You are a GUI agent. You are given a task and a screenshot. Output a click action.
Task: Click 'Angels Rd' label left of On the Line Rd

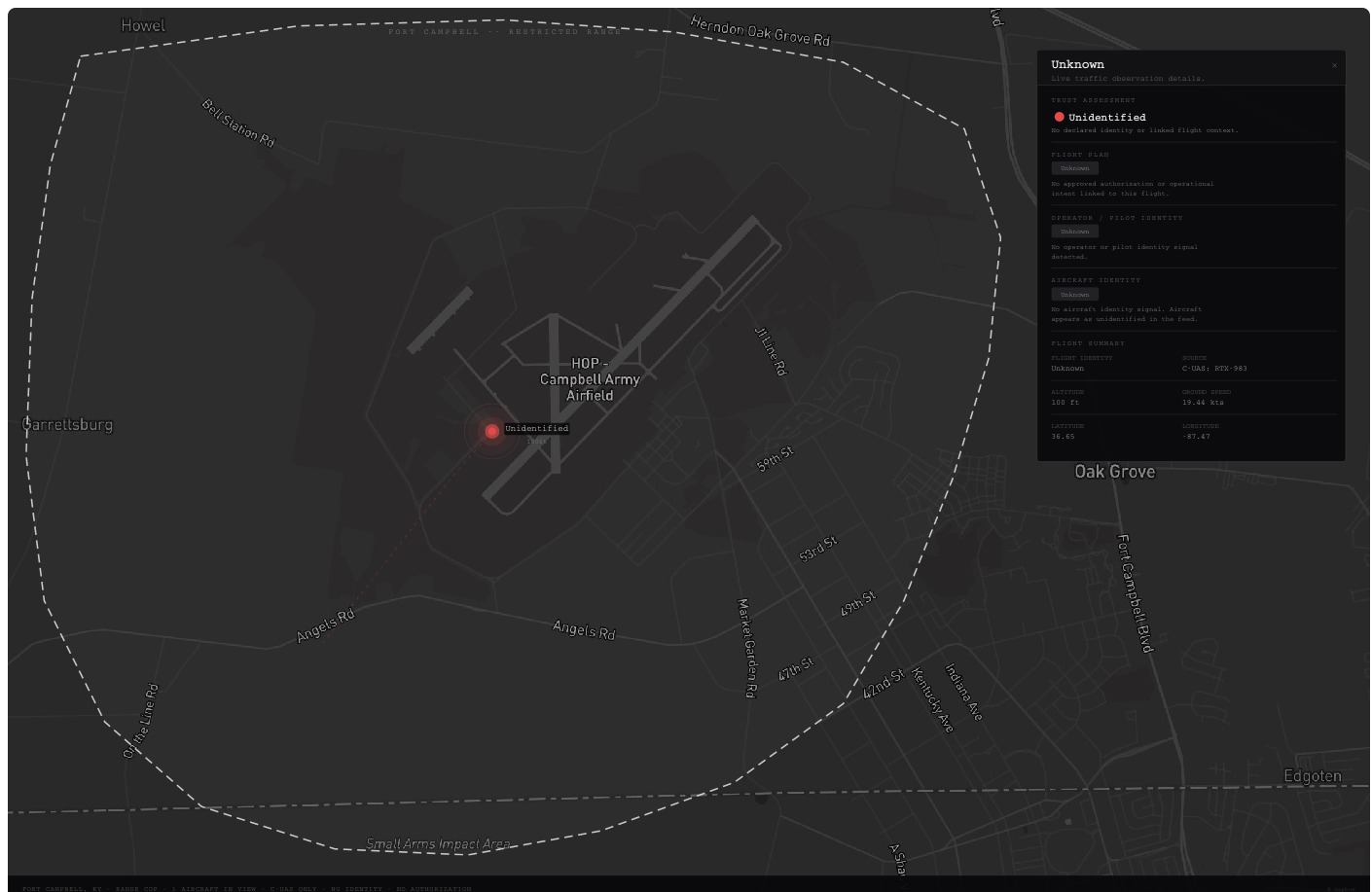coord(325,625)
